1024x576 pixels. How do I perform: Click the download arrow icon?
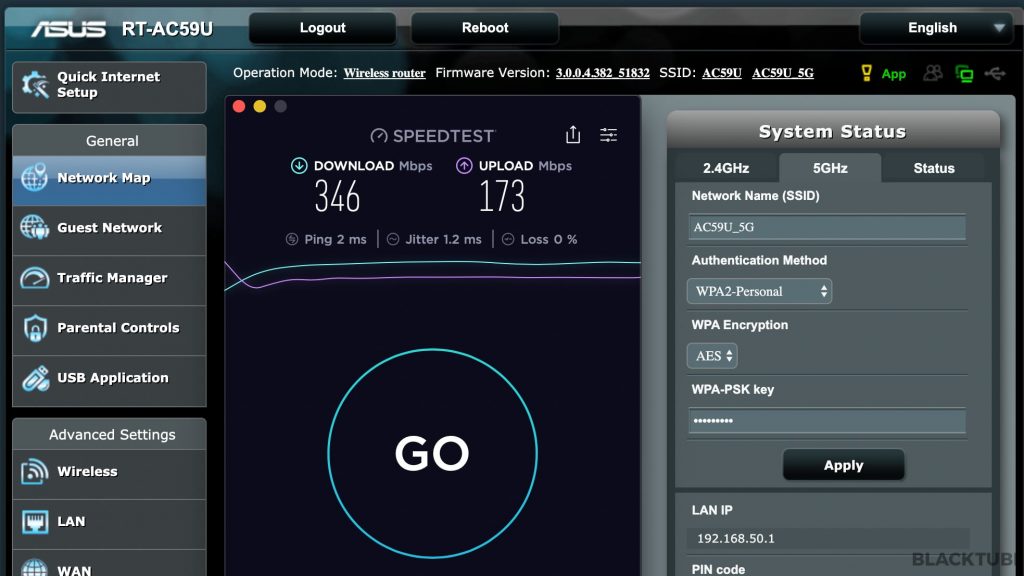point(299,166)
